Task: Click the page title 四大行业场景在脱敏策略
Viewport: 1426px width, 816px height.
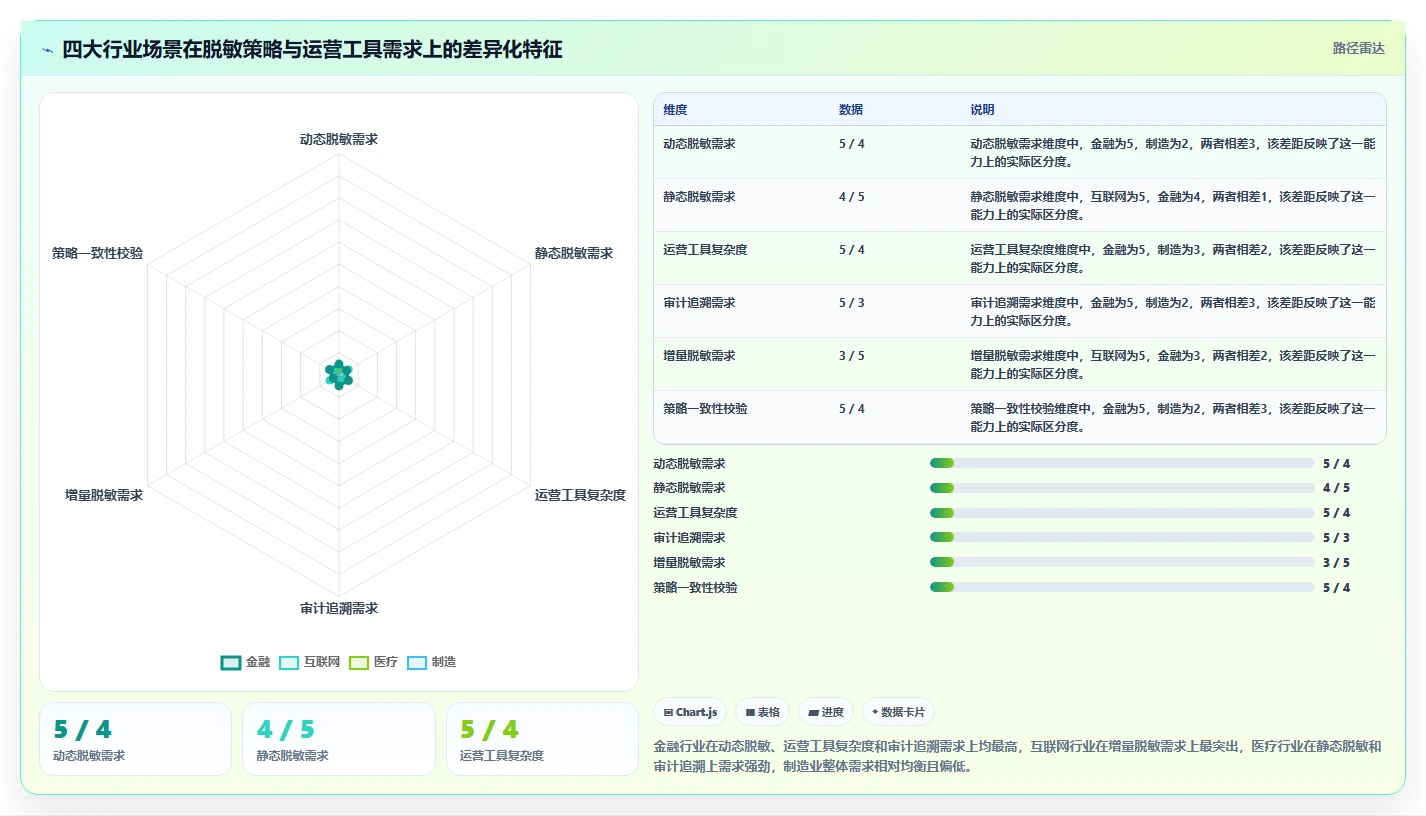Action: point(312,49)
